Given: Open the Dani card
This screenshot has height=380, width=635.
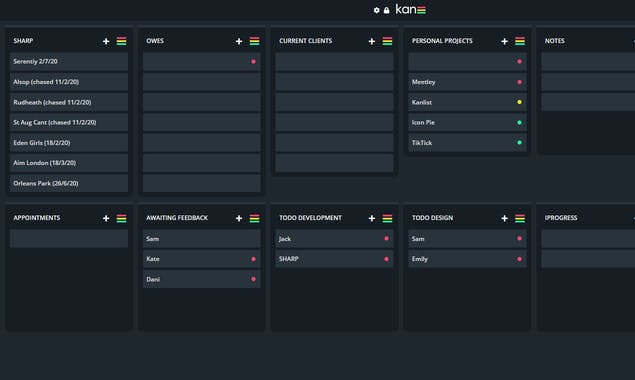Looking at the screenshot, I should point(202,279).
